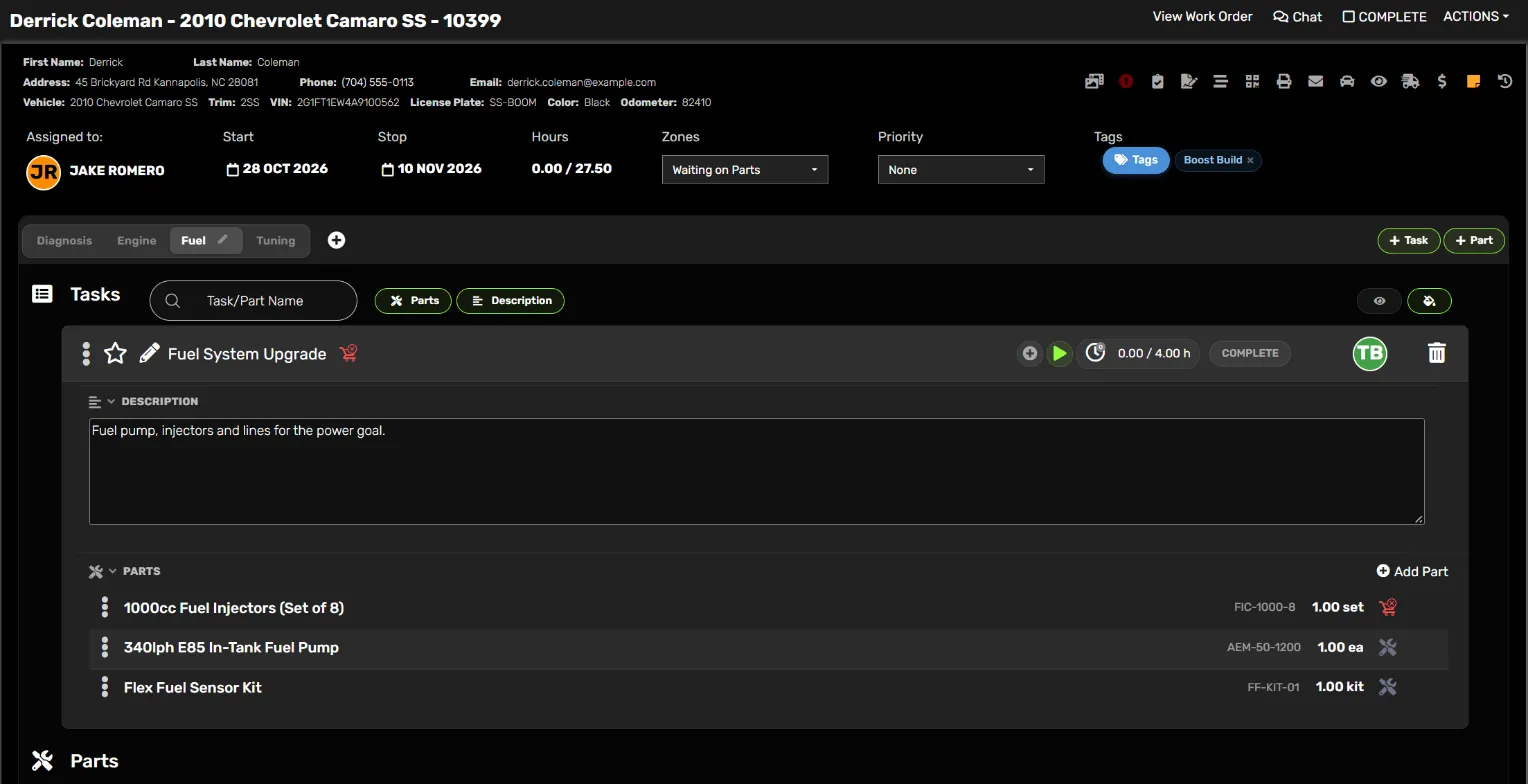Edit Fuel System Upgrade task name pencil
Viewport: 1528px width, 784px height.
[x=149, y=353]
